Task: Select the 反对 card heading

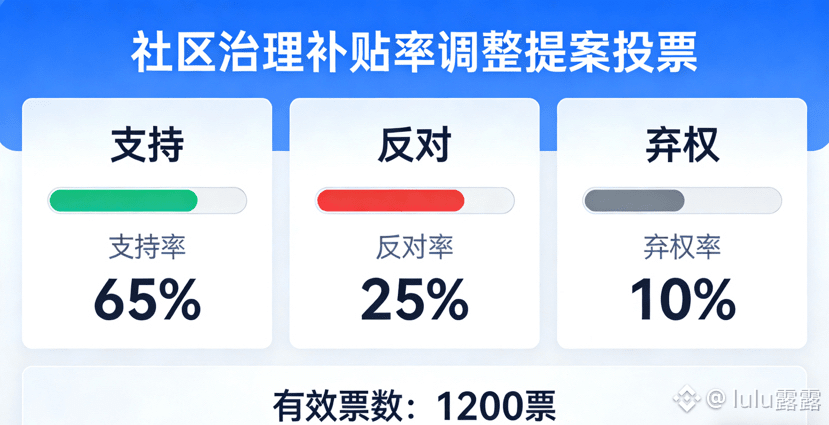Action: tap(414, 146)
